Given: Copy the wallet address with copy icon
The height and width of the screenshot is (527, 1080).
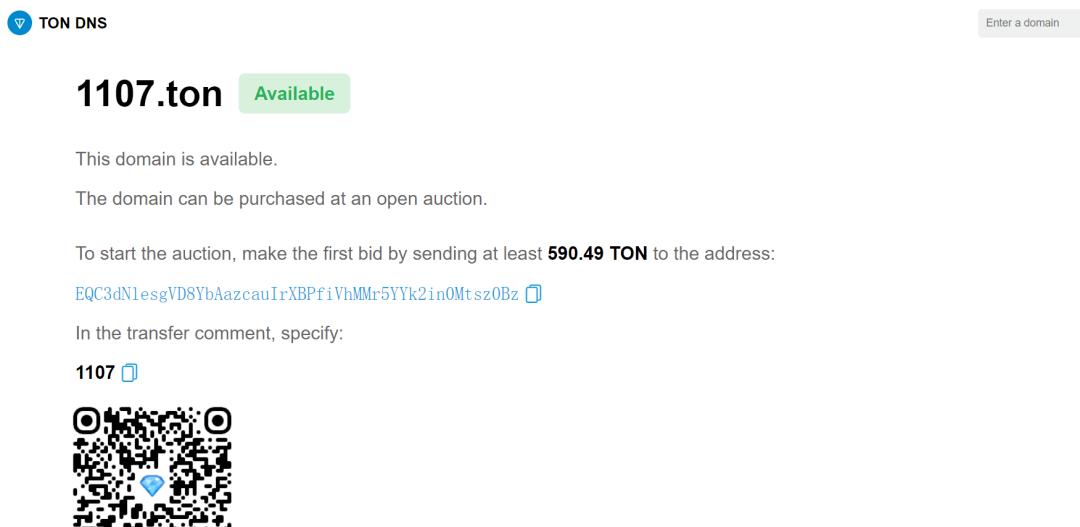Looking at the screenshot, I should pos(534,294).
